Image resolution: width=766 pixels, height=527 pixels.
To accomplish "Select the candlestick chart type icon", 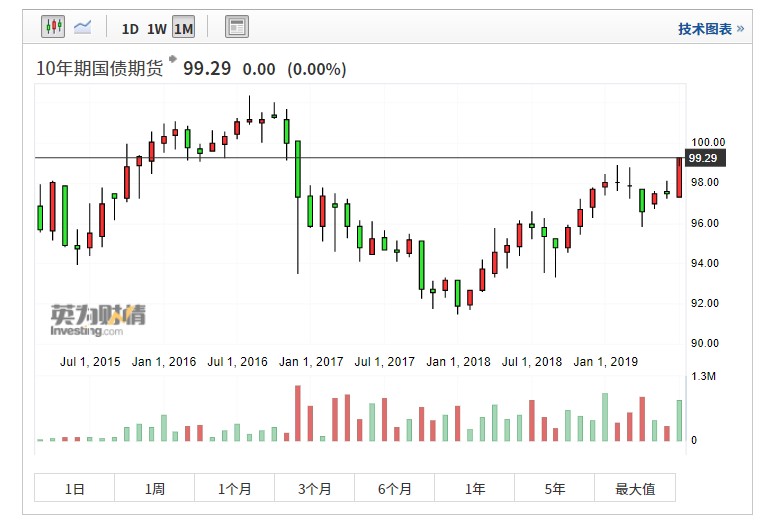I will pos(53,26).
